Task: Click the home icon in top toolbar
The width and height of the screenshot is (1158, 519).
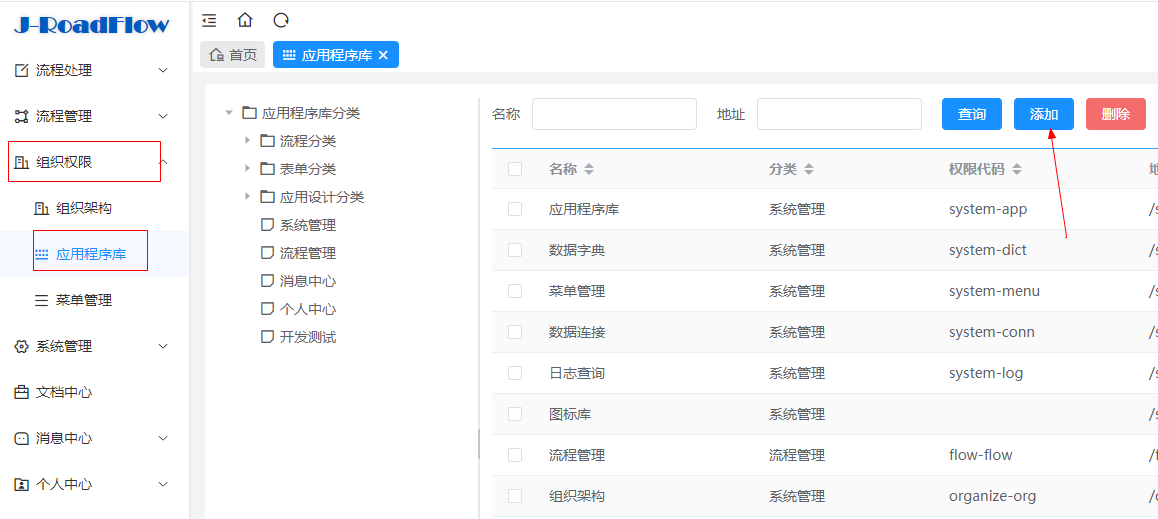Action: click(245, 20)
